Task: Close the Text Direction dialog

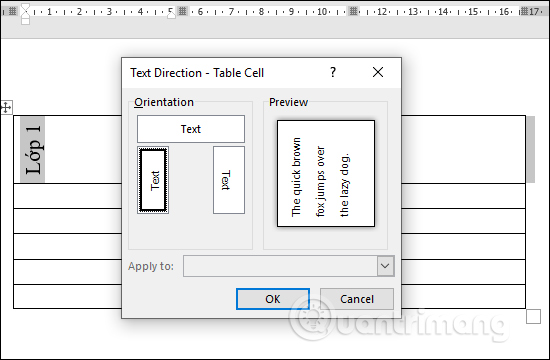Action: click(378, 72)
